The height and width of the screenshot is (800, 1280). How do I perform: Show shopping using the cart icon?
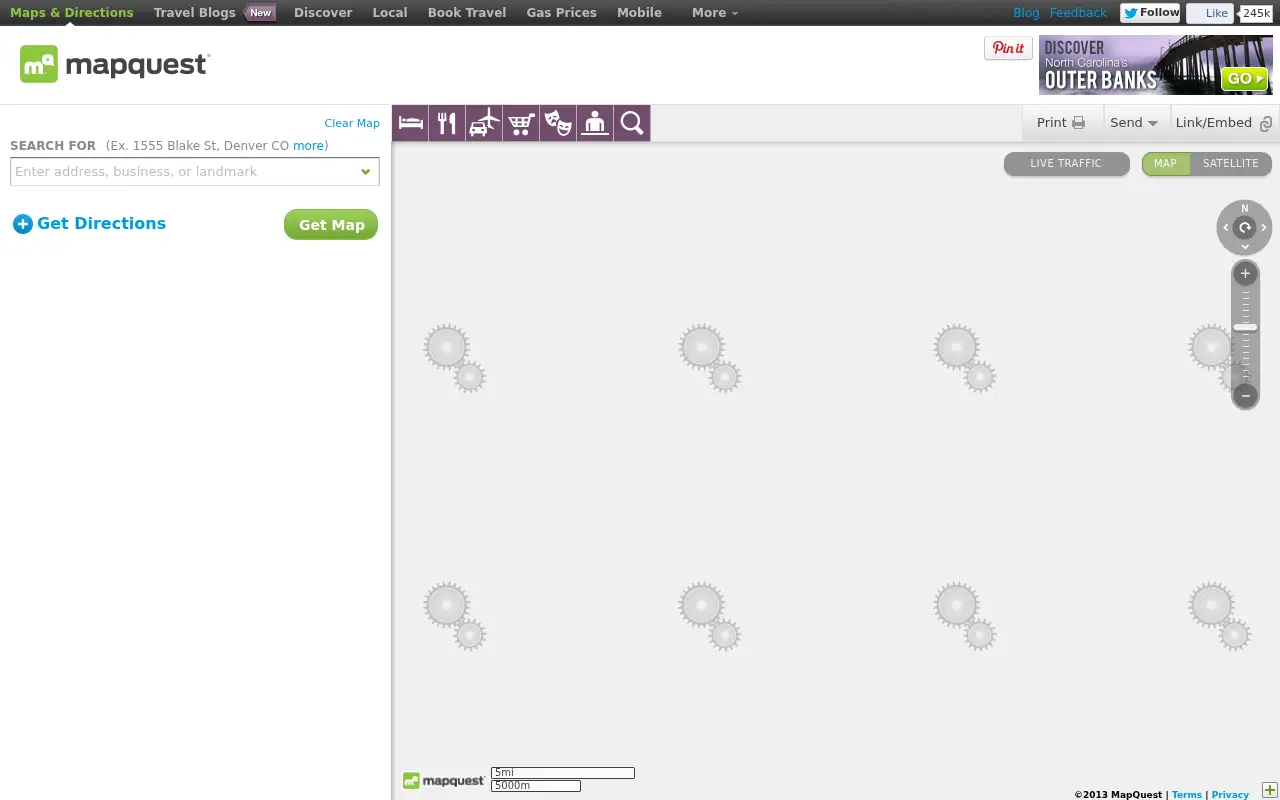click(x=521, y=123)
